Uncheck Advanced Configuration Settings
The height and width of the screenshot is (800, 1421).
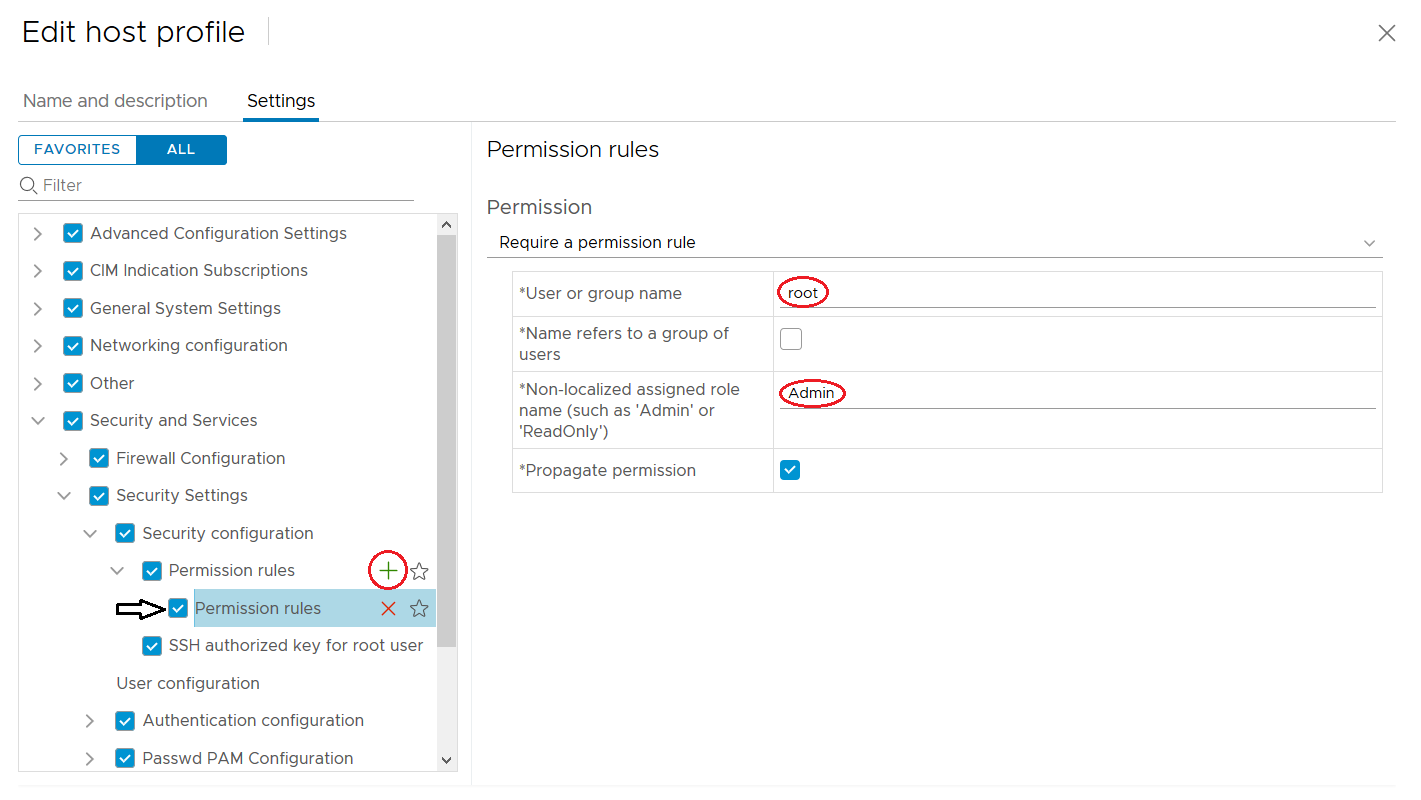click(72, 232)
